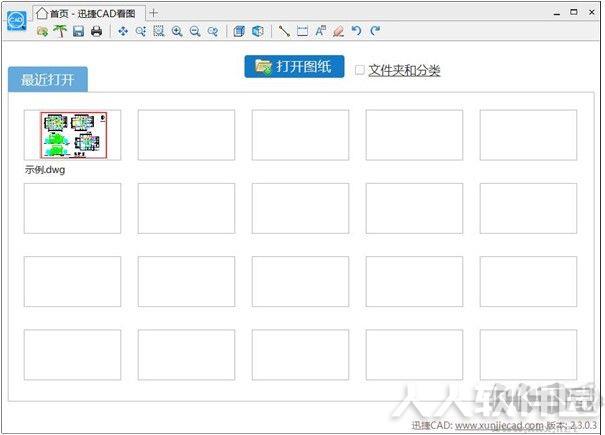
Task: Select the pan (four-arrow) tool
Action: pos(123,31)
